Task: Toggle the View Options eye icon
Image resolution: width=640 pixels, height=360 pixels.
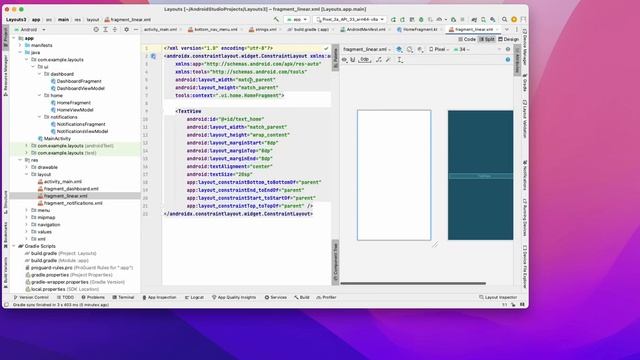Action: 344,60
